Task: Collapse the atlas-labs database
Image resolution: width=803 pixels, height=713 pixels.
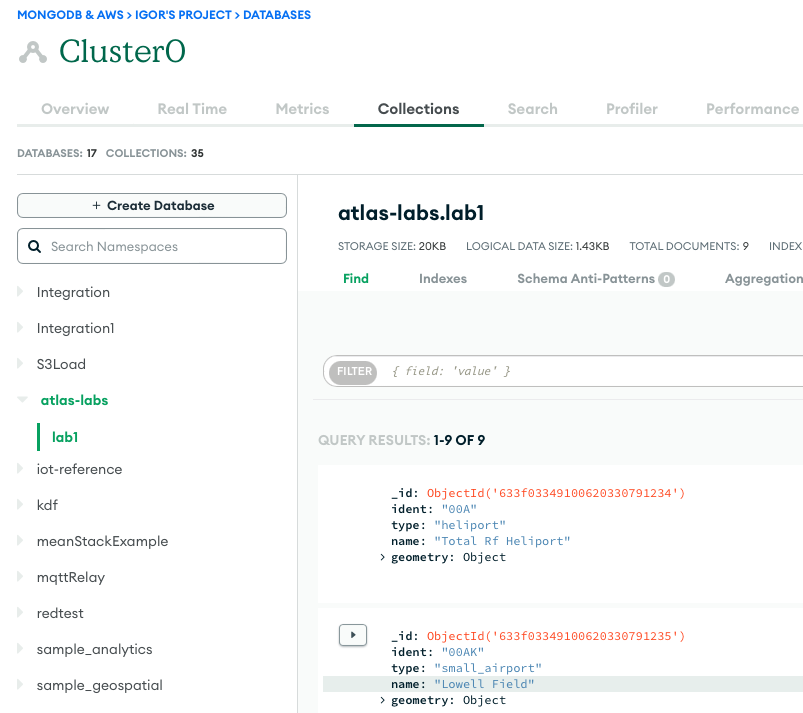Action: click(x=23, y=400)
